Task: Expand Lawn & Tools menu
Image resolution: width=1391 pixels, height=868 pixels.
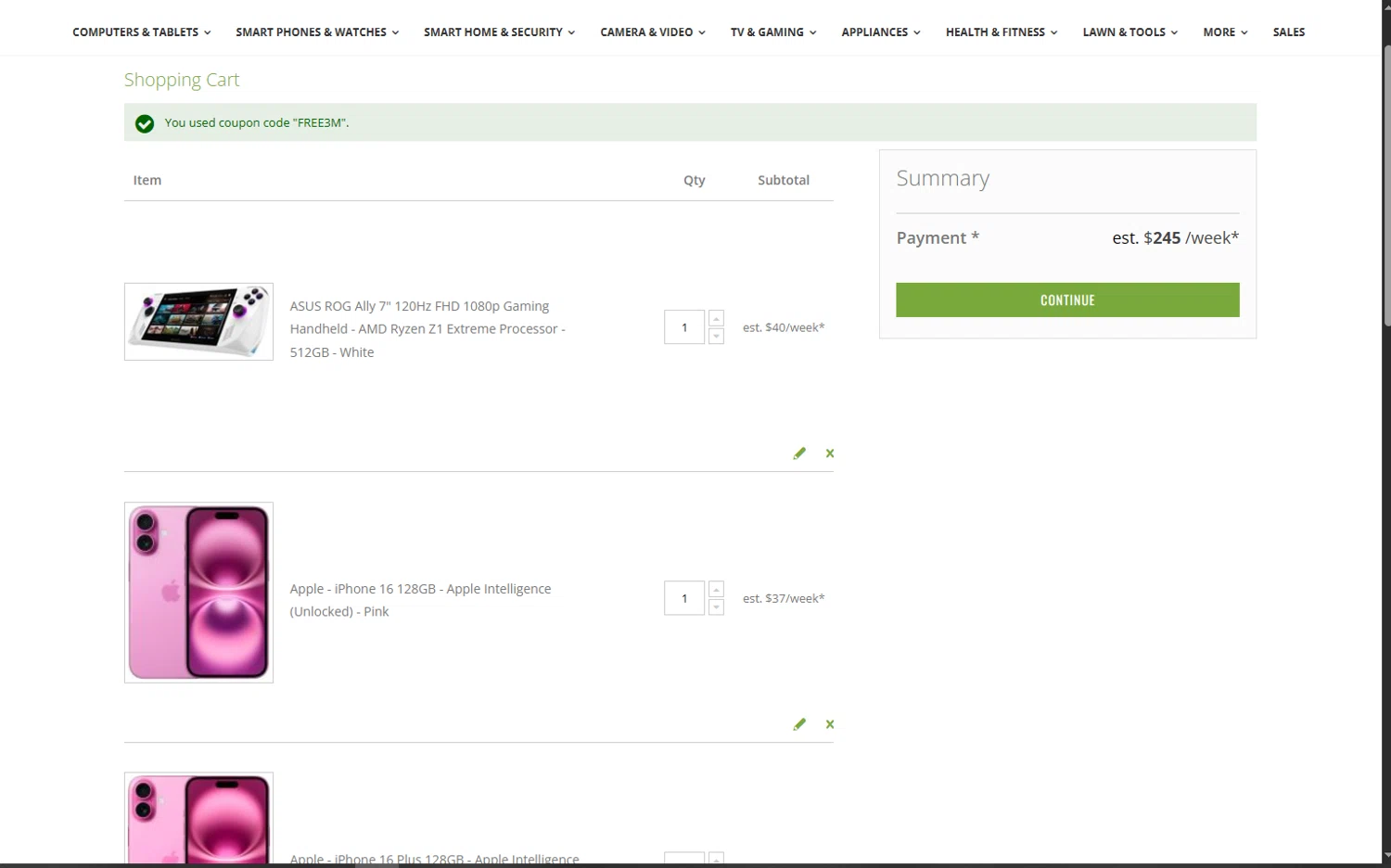Action: tap(1130, 32)
